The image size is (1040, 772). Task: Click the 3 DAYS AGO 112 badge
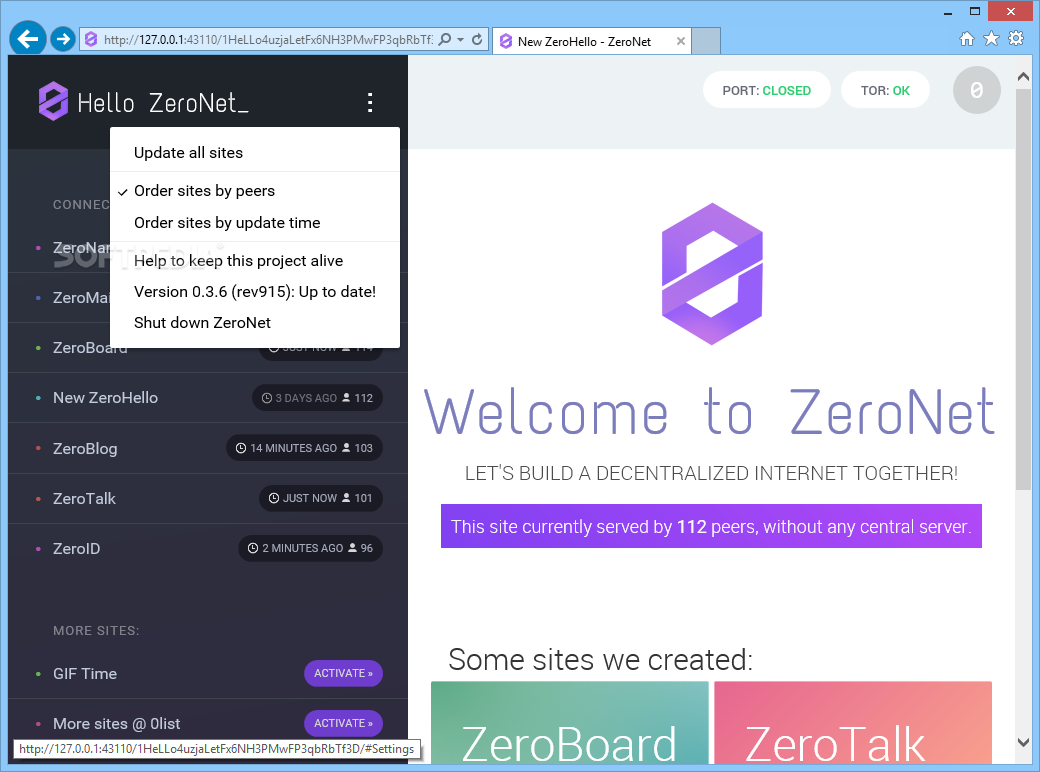[x=317, y=398]
